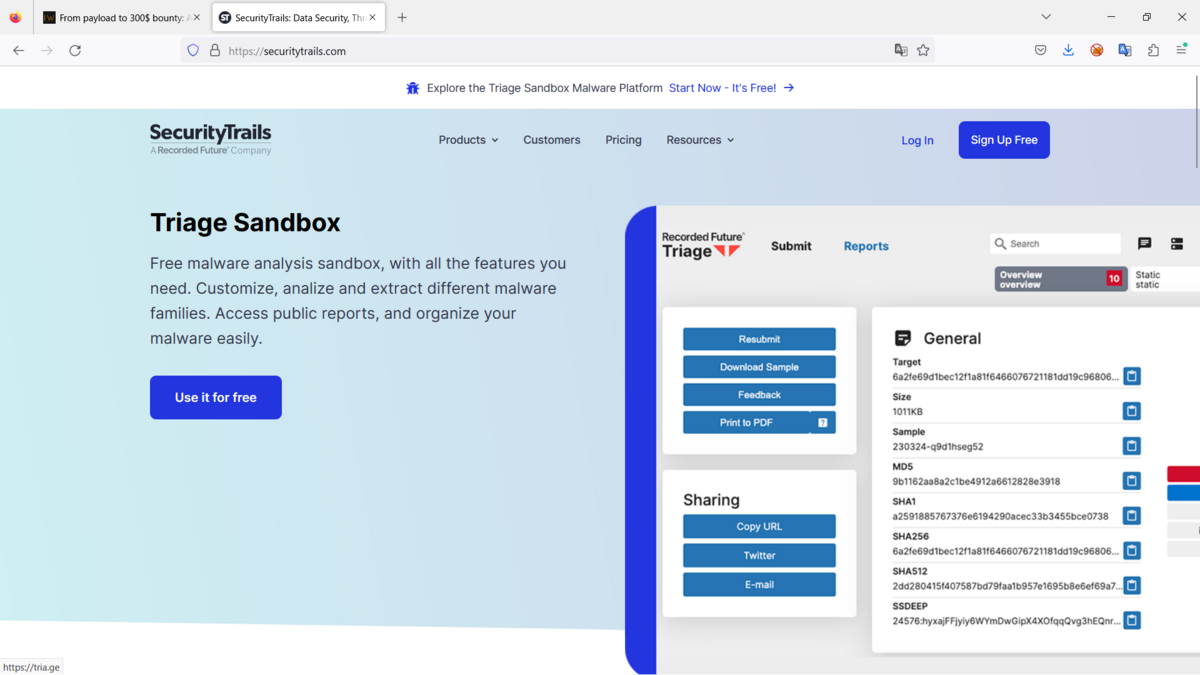
Task: Open the Pocket save icon
Action: pos(1040,50)
